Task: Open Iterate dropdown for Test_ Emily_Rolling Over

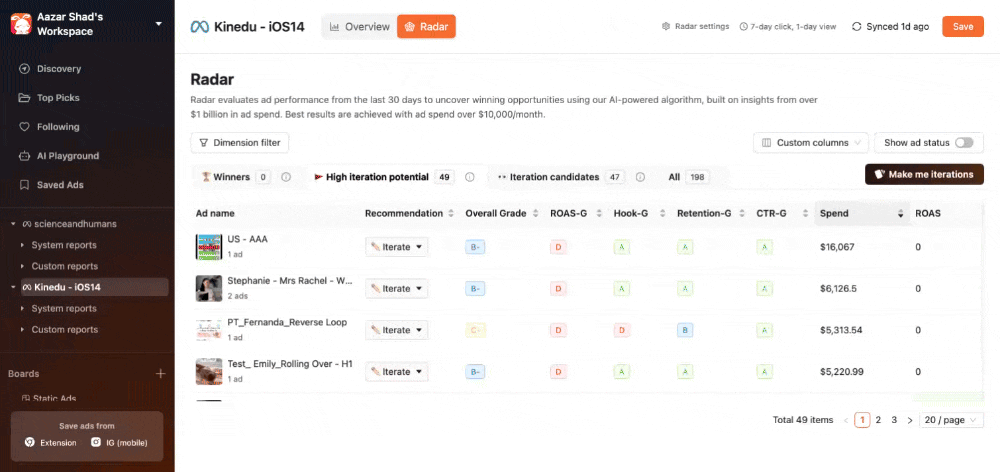Action: coord(397,371)
